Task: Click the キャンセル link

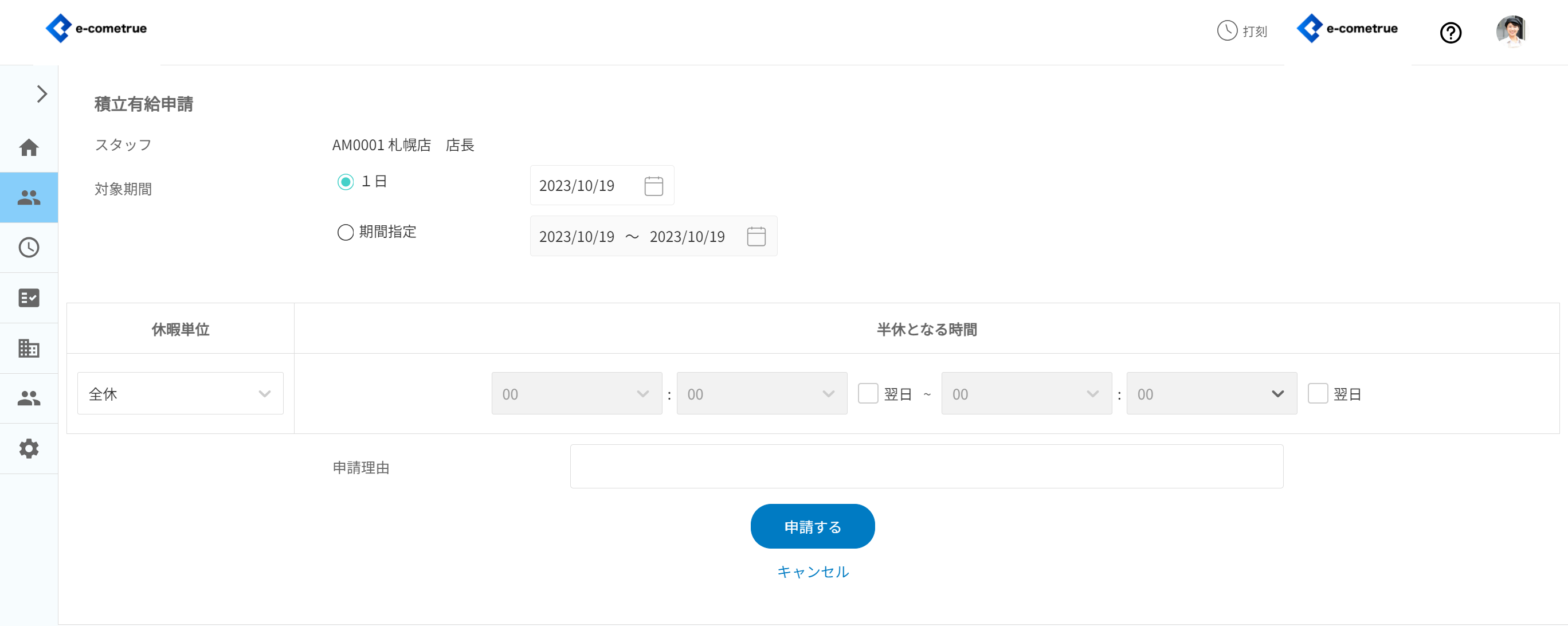Action: (812, 571)
